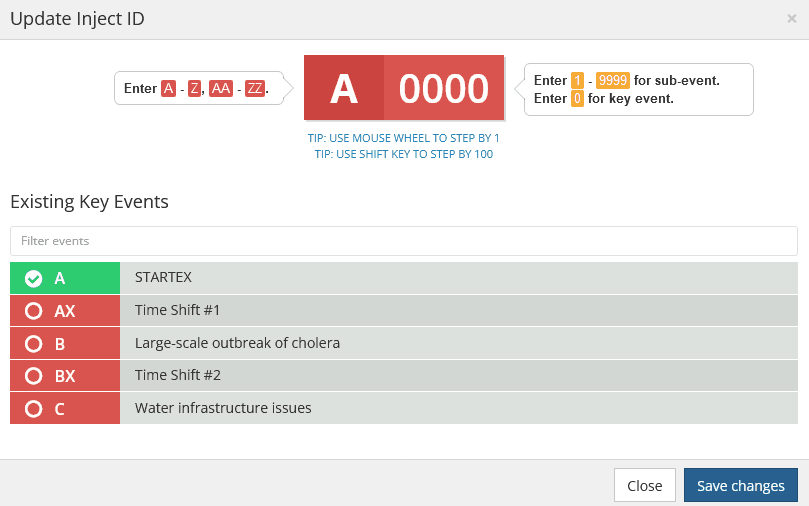Click the Save changes button
Viewport: 809px width, 506px height.
(x=740, y=485)
